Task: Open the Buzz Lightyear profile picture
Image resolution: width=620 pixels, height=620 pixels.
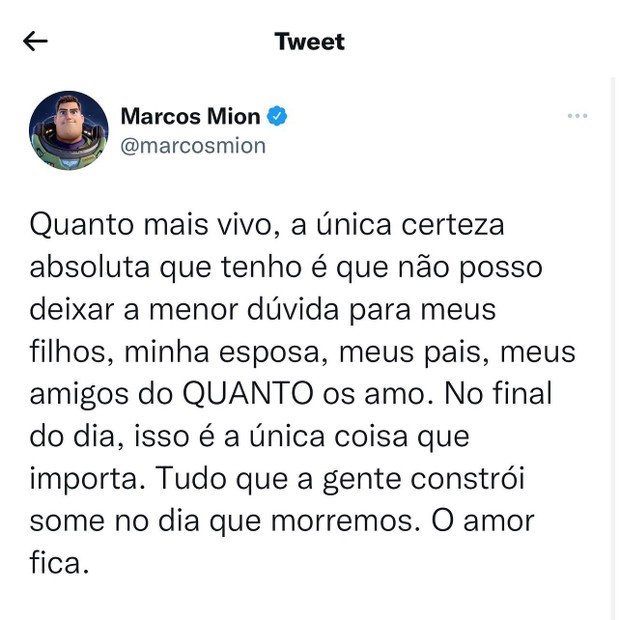Action: pos(69,130)
